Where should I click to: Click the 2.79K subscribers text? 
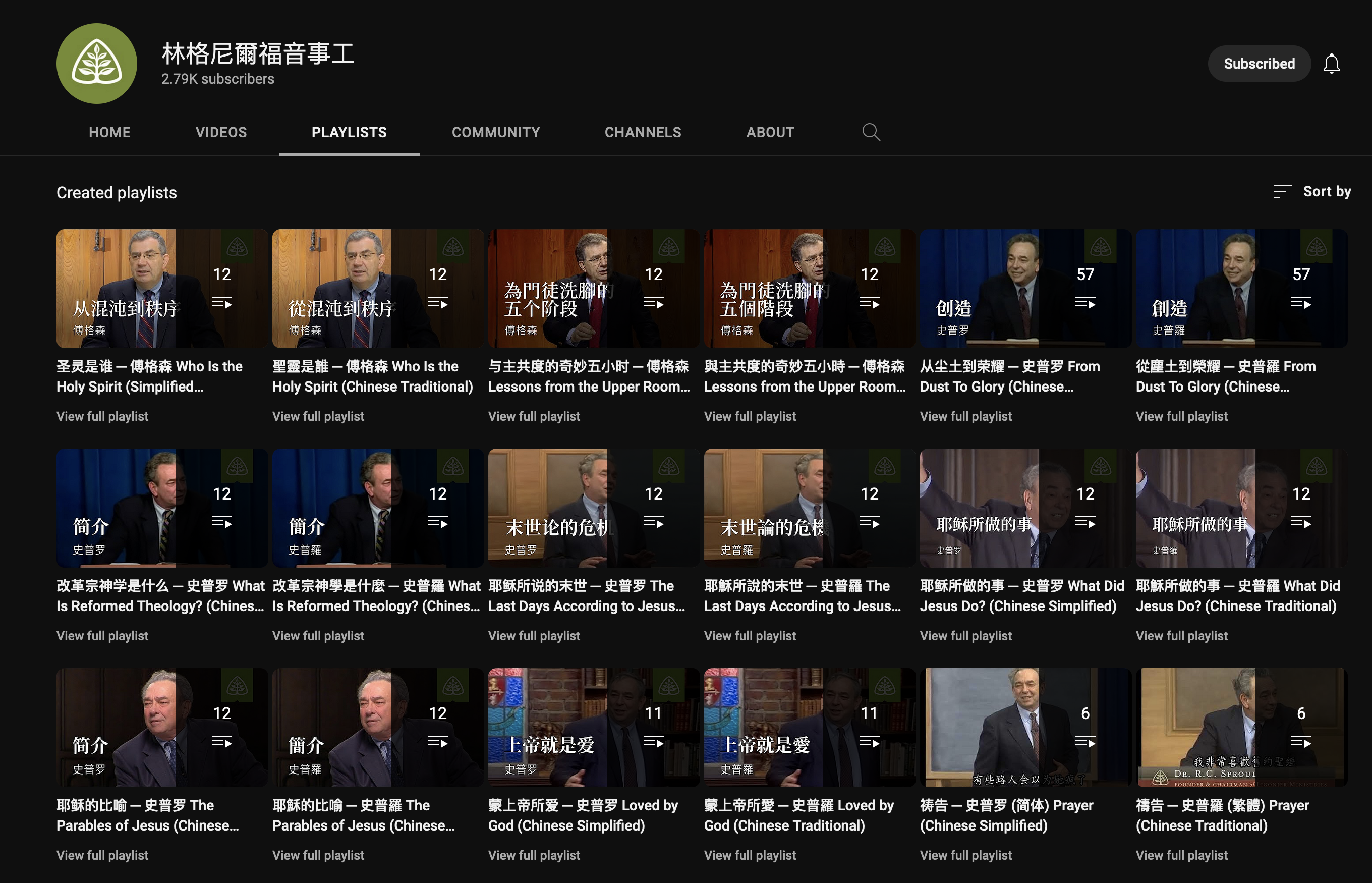pyautogui.click(x=218, y=79)
